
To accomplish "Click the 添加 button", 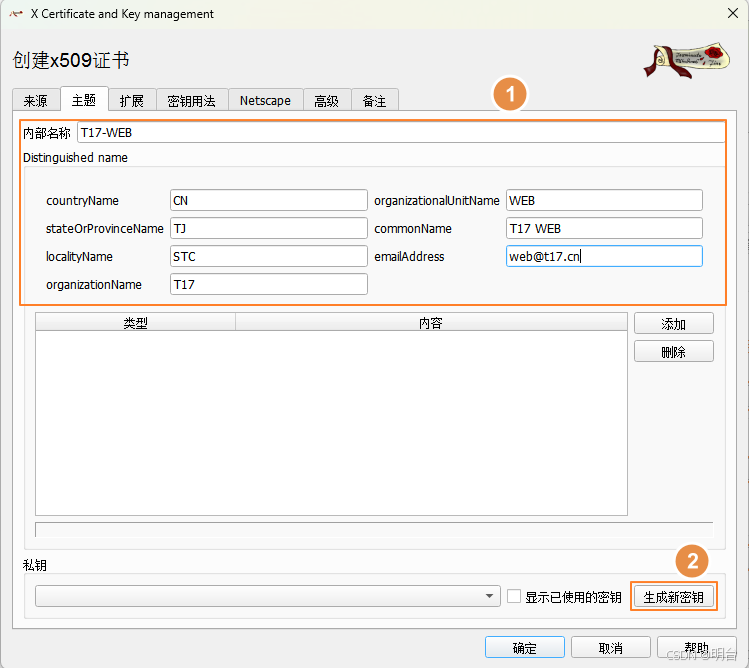I will click(674, 323).
